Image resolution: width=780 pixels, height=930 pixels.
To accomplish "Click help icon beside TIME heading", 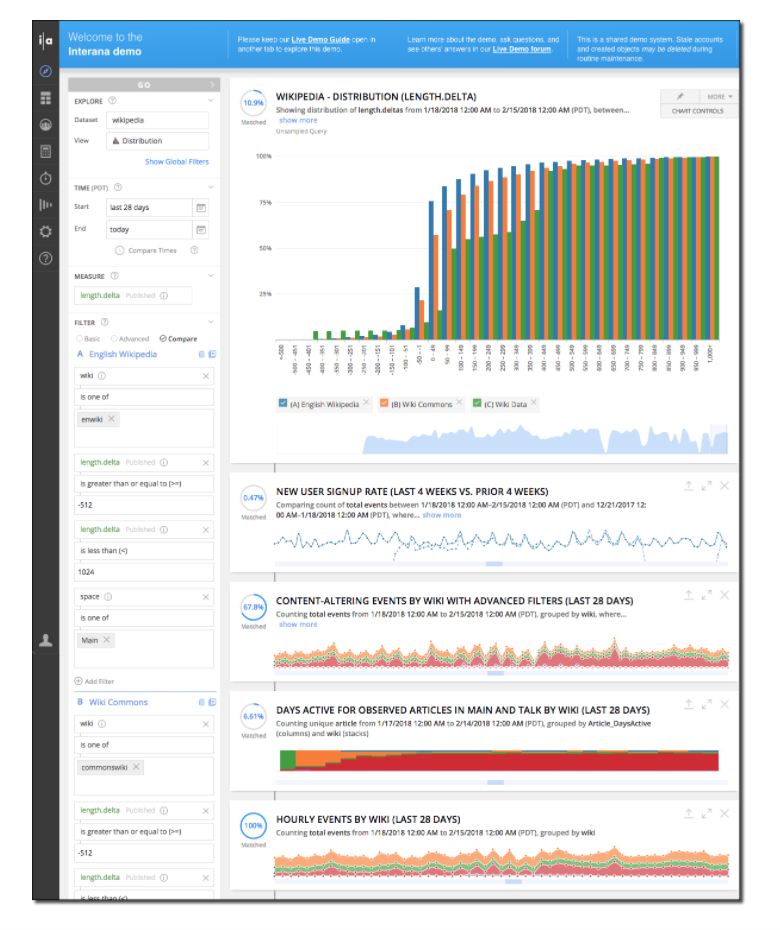I will [118, 187].
